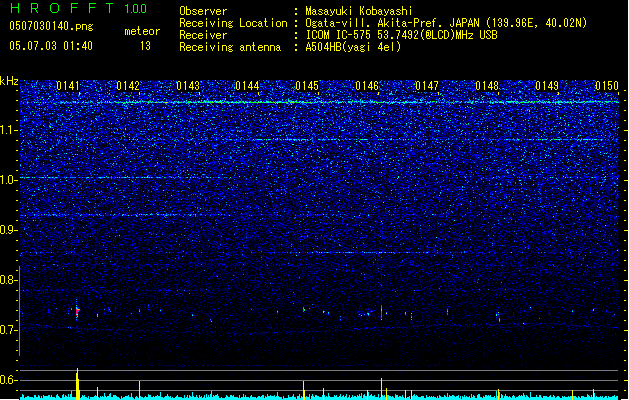Image resolution: width=629 pixels, height=400 pixels.
Task: Select the observer name Masayuki Kobayashi
Action: coord(359,11)
